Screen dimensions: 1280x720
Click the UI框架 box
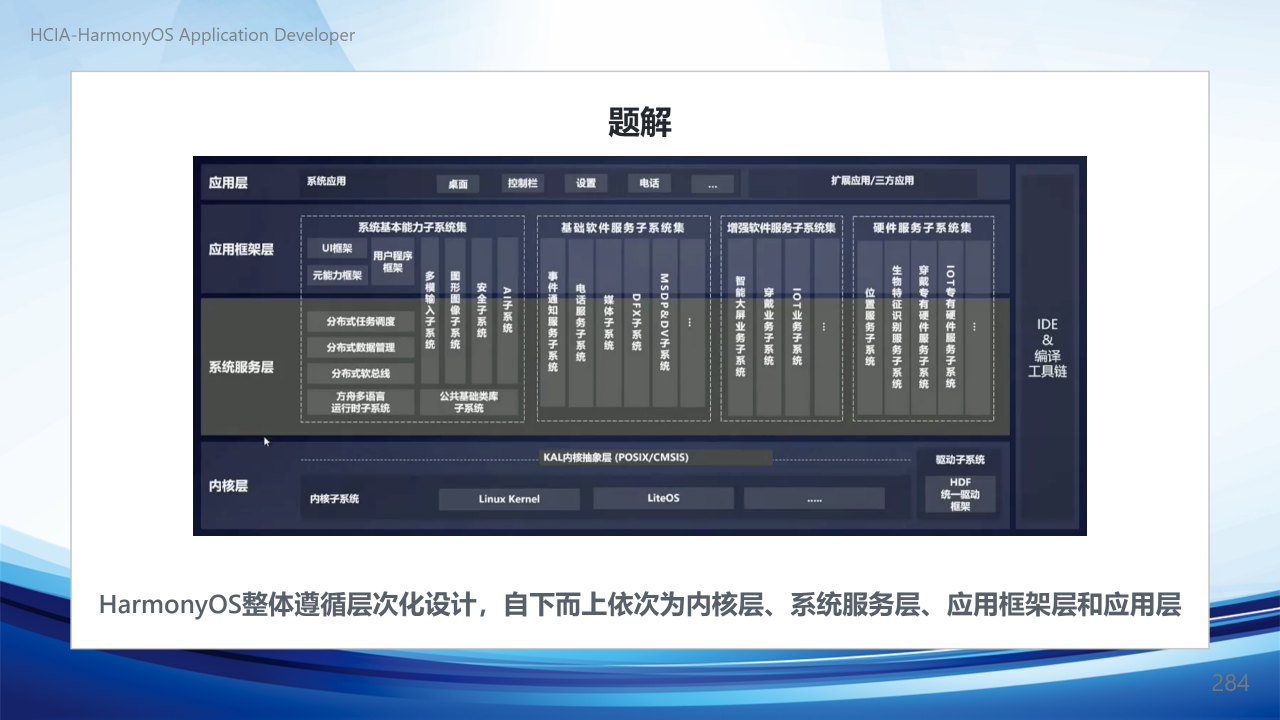coord(336,249)
